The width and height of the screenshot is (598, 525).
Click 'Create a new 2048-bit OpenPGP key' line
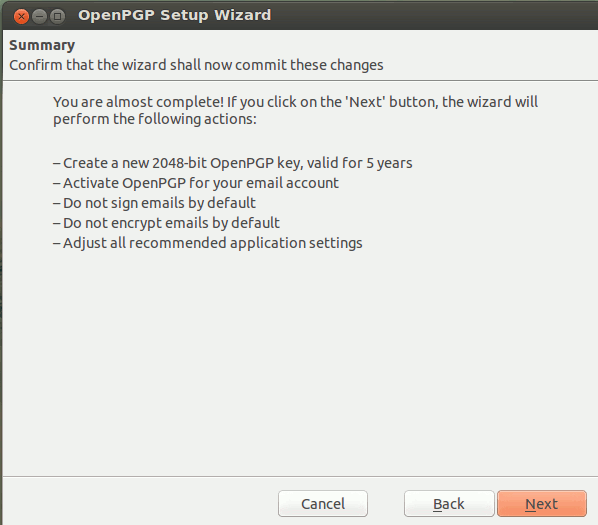[233, 163]
